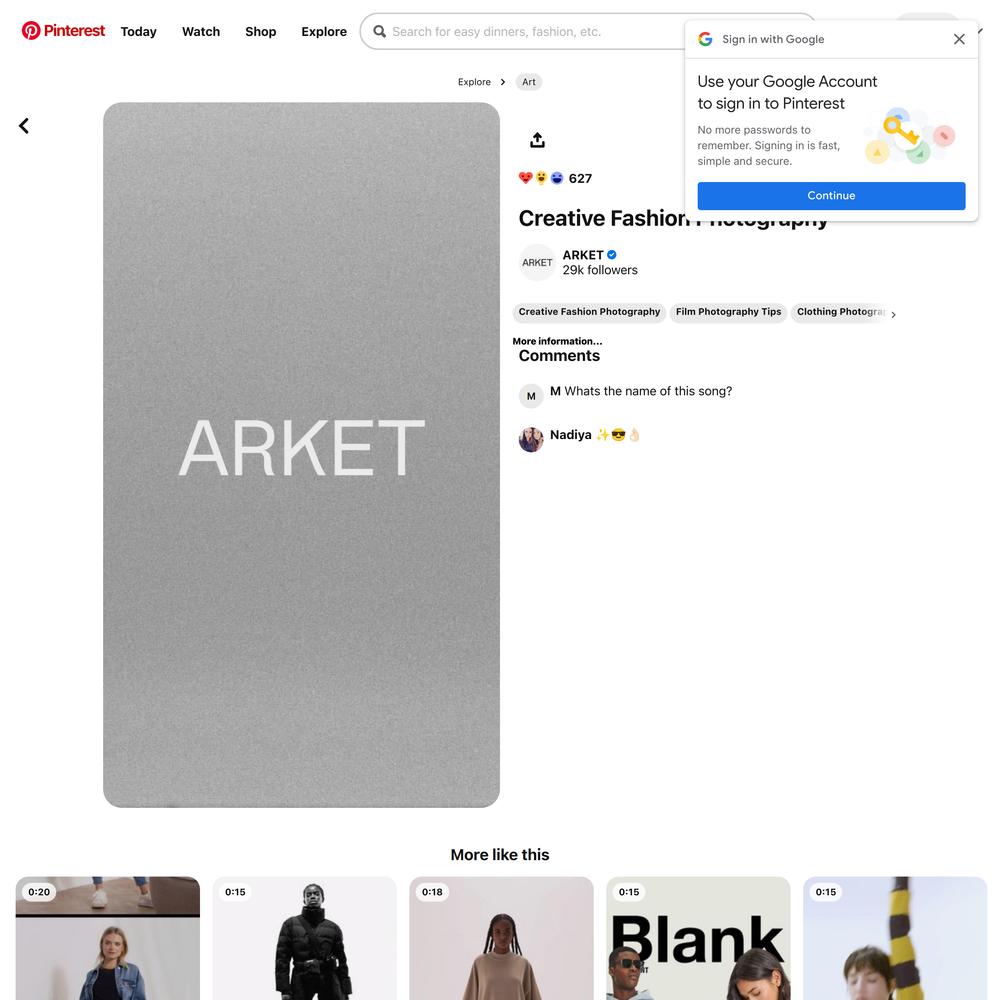Click the Google logo in sign-in popup
1000x1000 pixels.
point(705,39)
